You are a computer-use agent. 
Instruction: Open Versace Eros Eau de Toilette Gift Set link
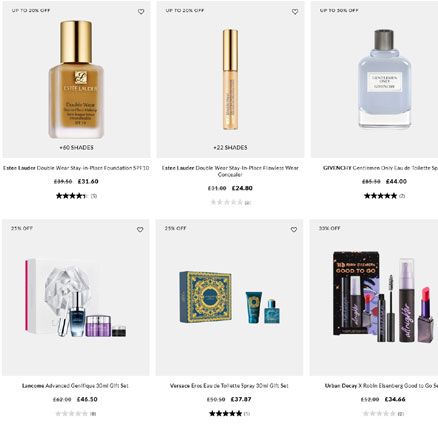click(x=229, y=386)
